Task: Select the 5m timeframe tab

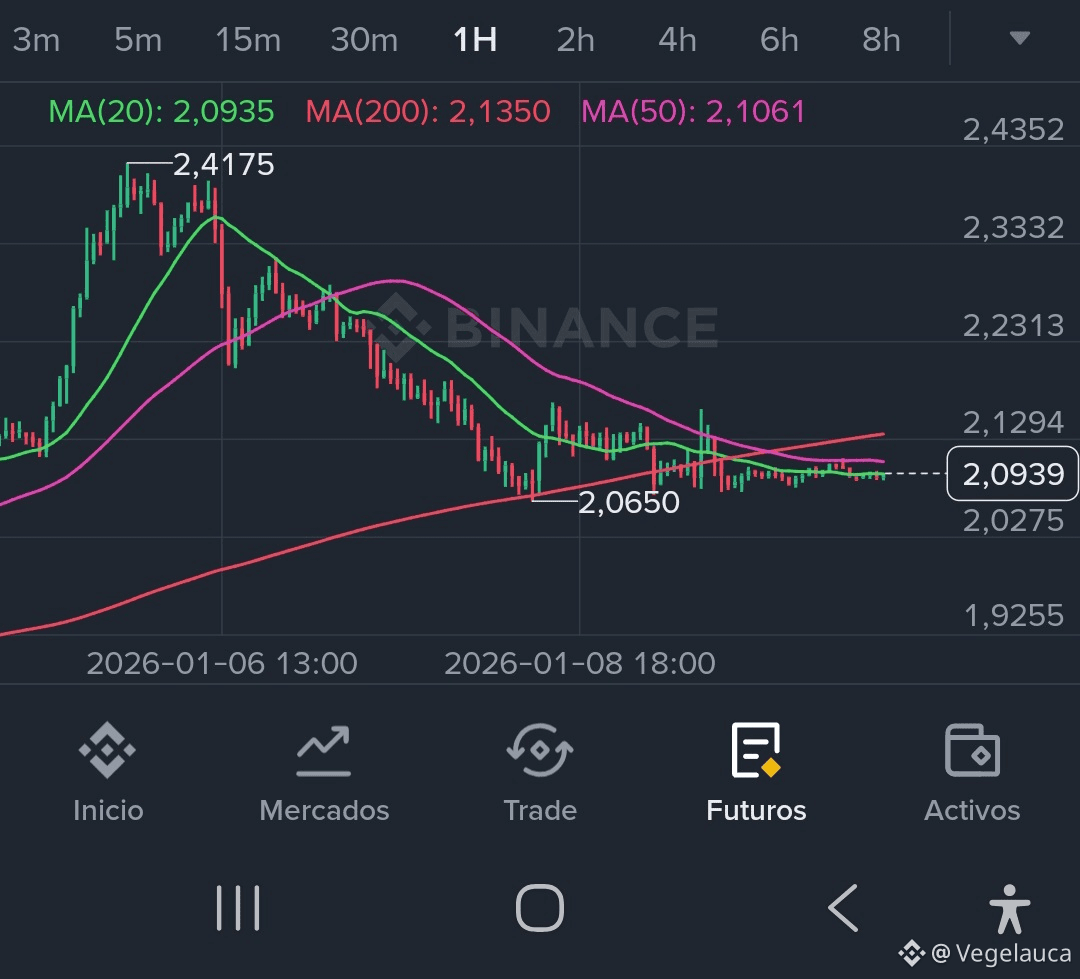Action: tap(138, 40)
